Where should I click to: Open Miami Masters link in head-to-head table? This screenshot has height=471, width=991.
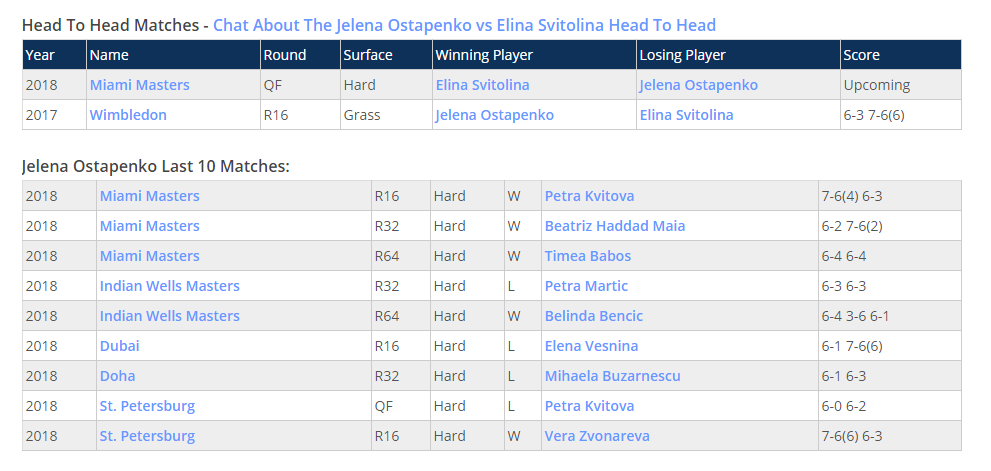click(140, 85)
